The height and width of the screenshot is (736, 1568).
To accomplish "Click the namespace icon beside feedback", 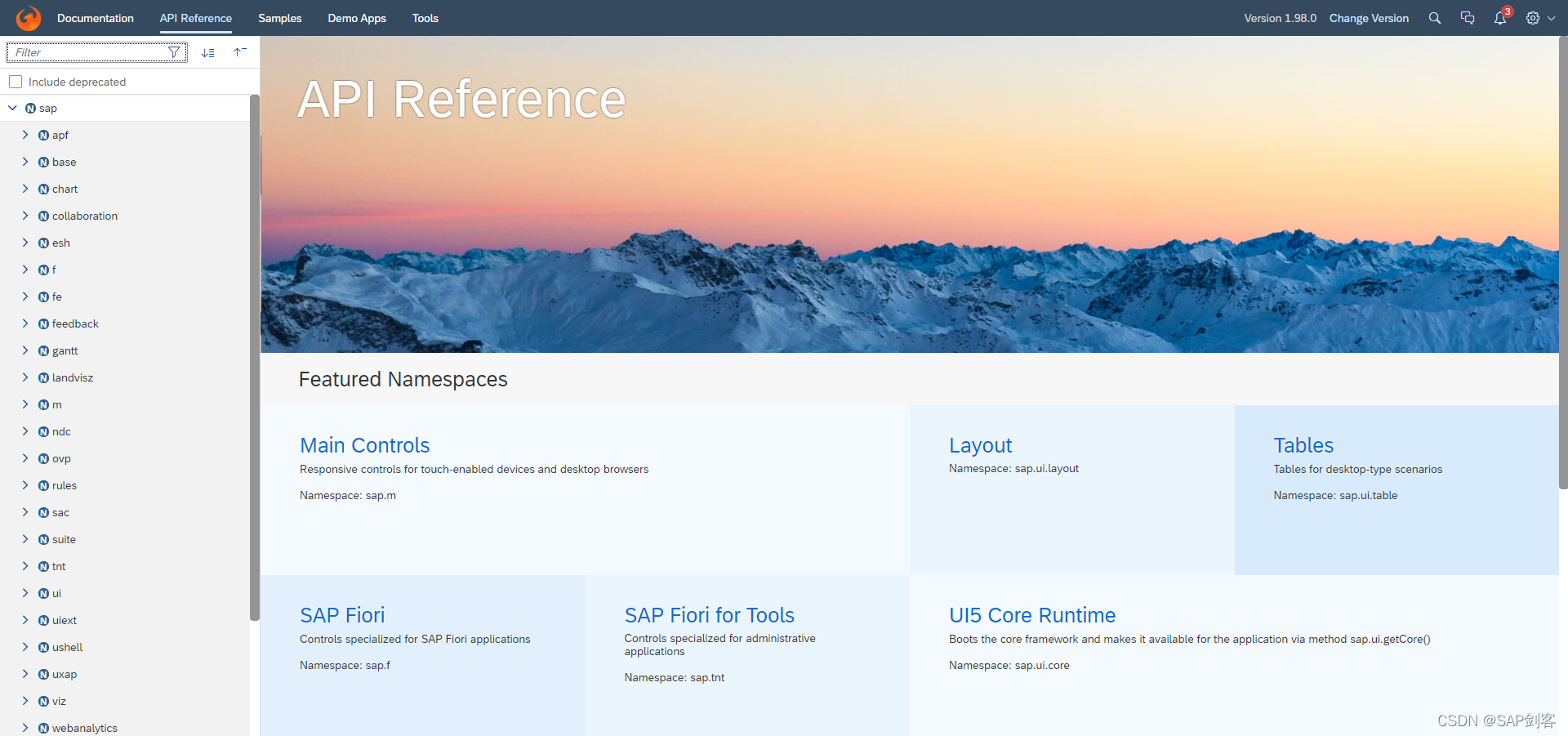I will click(44, 324).
